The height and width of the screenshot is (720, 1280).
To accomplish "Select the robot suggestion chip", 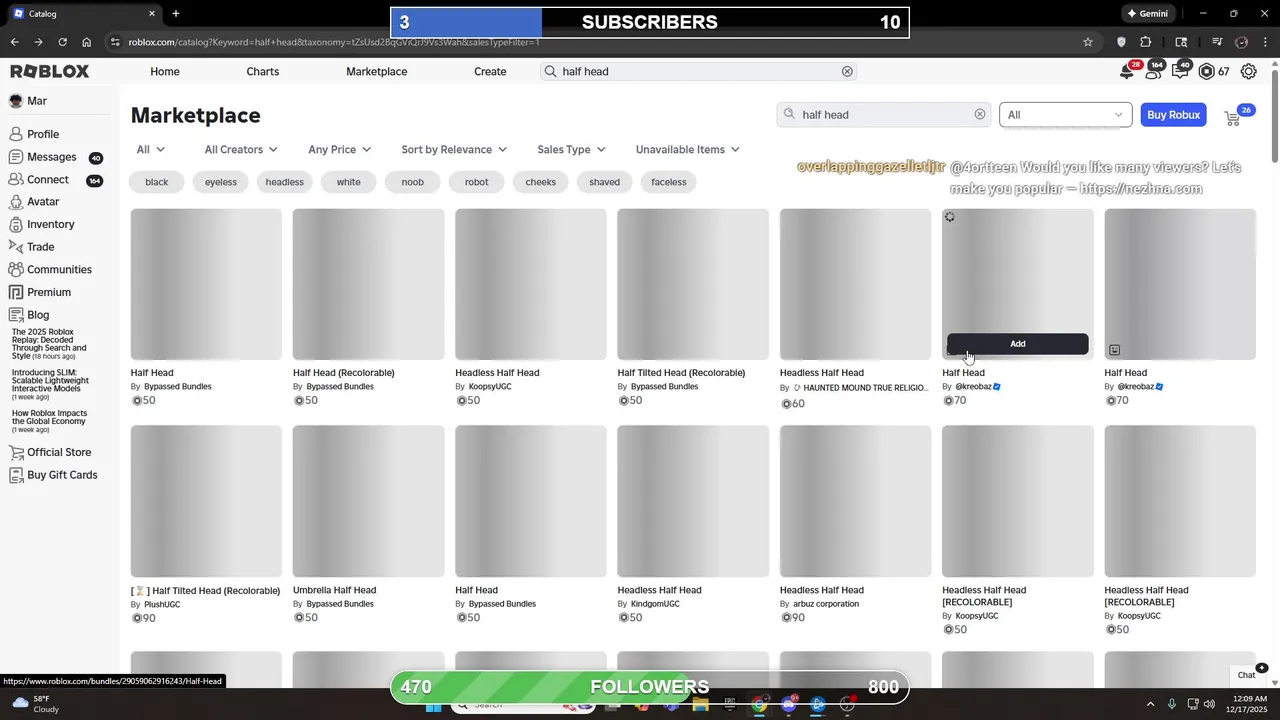I will (477, 182).
